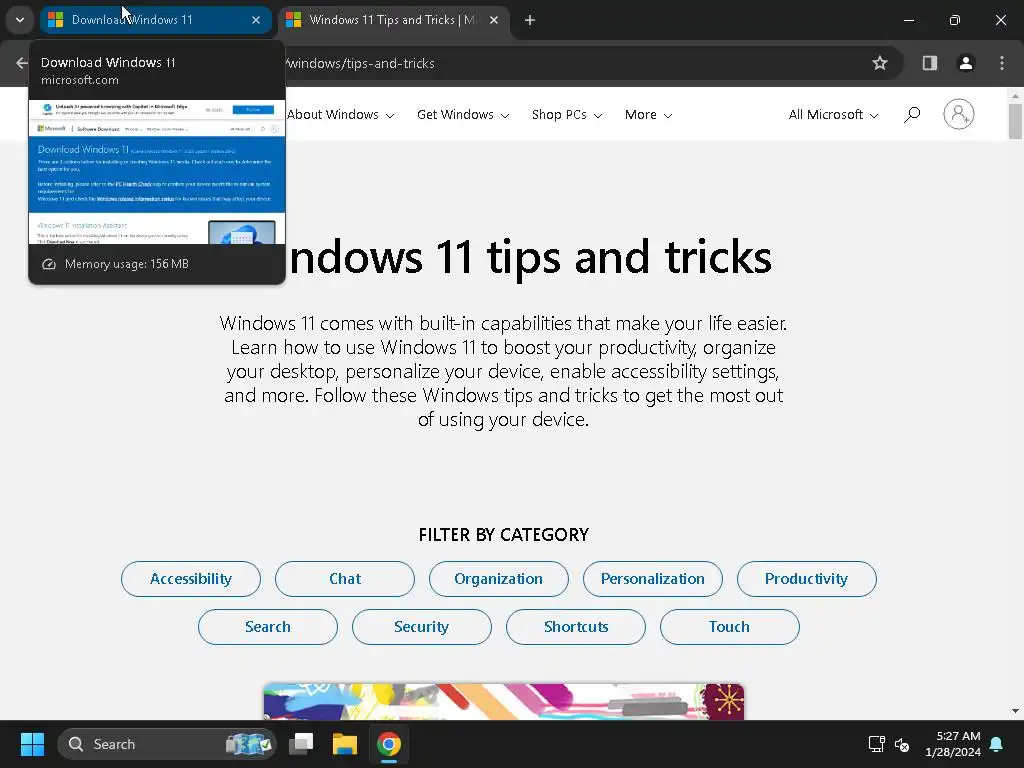Open the Chrome profile menu
1024x768 pixels.
966,63
